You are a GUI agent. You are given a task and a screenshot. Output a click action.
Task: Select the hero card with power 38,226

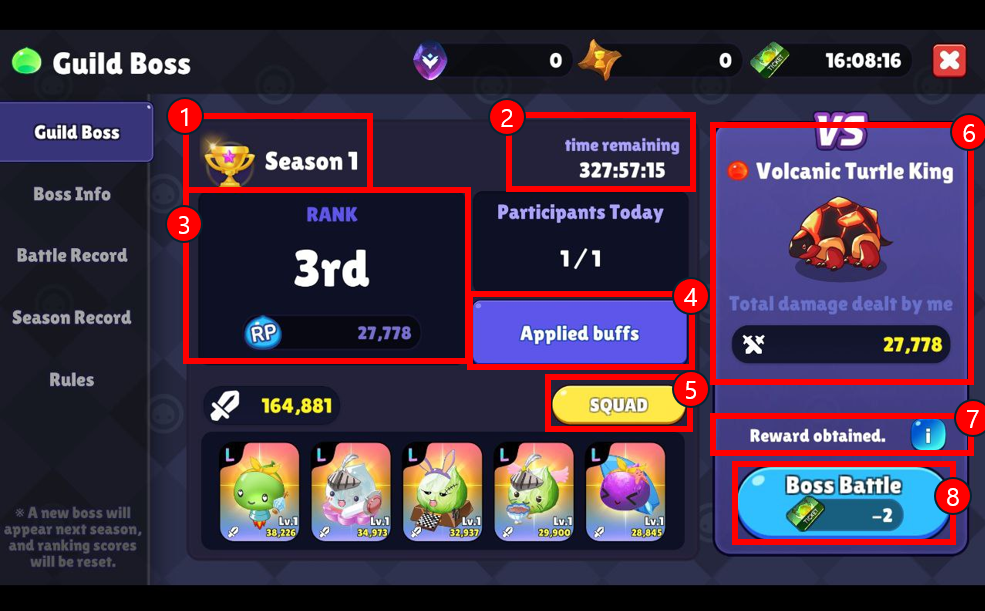point(259,491)
